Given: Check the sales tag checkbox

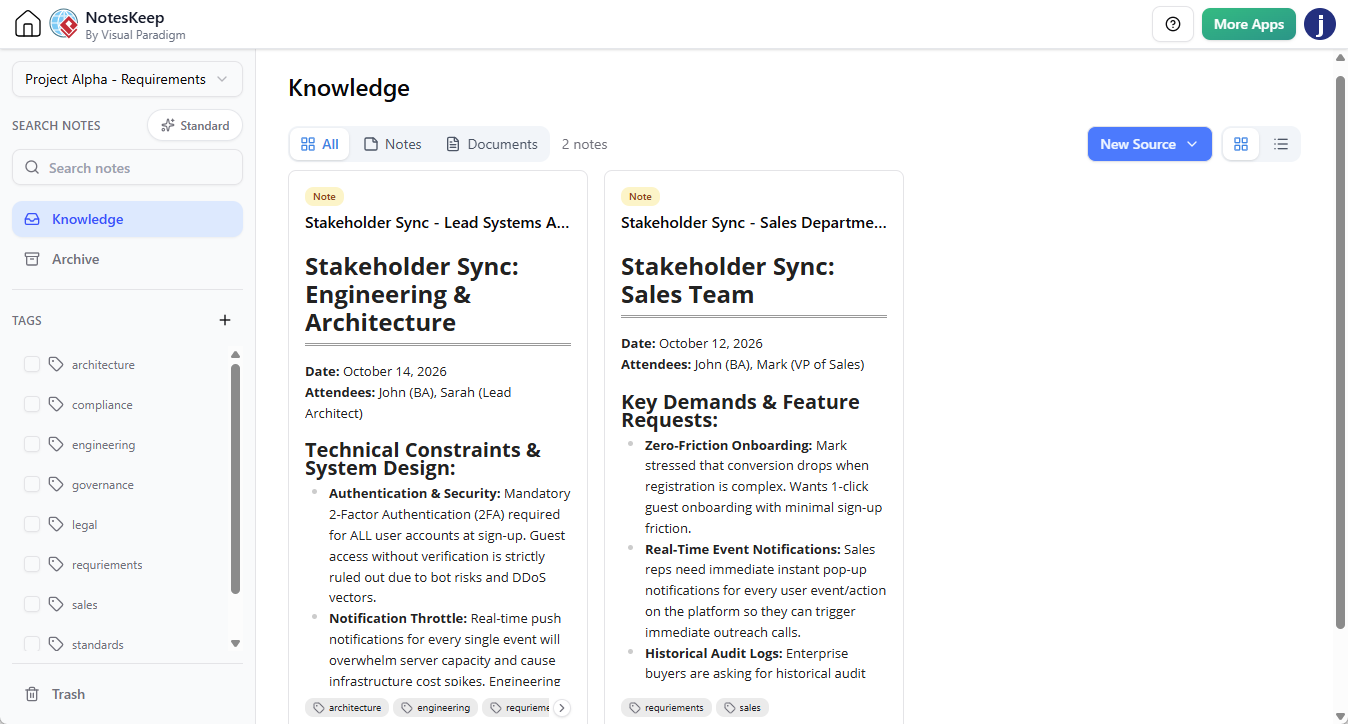Looking at the screenshot, I should (32, 605).
